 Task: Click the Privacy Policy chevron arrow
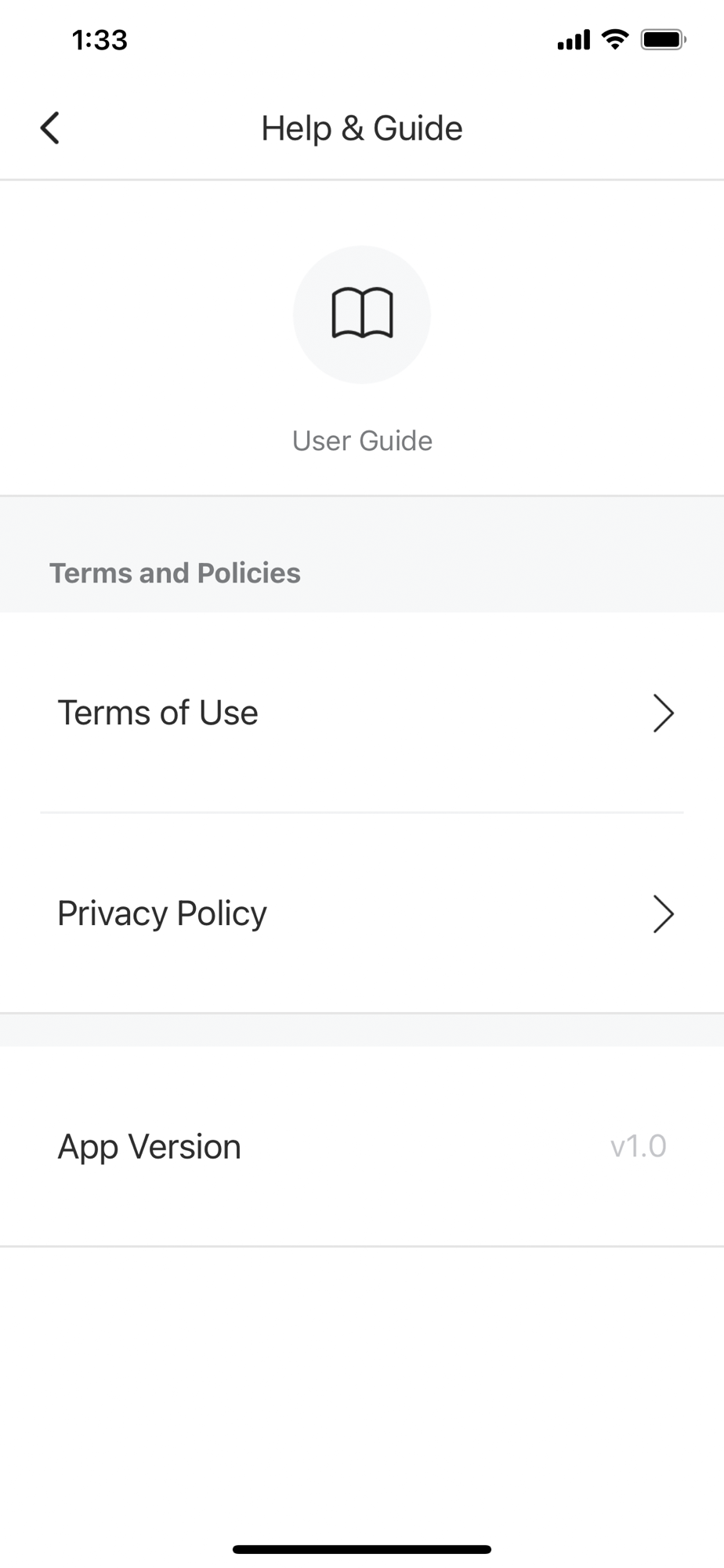point(663,914)
